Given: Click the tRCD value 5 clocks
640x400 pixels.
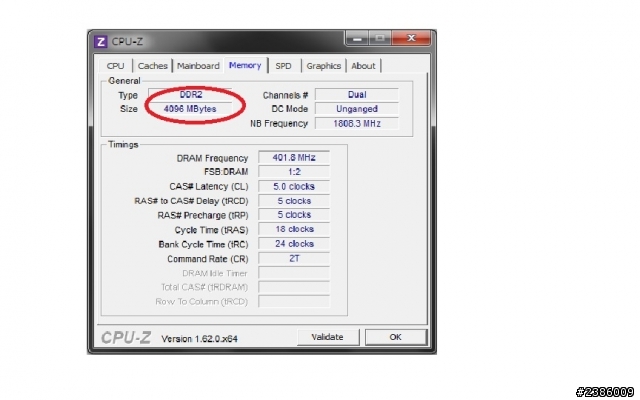Looking at the screenshot, I should 294,201.
